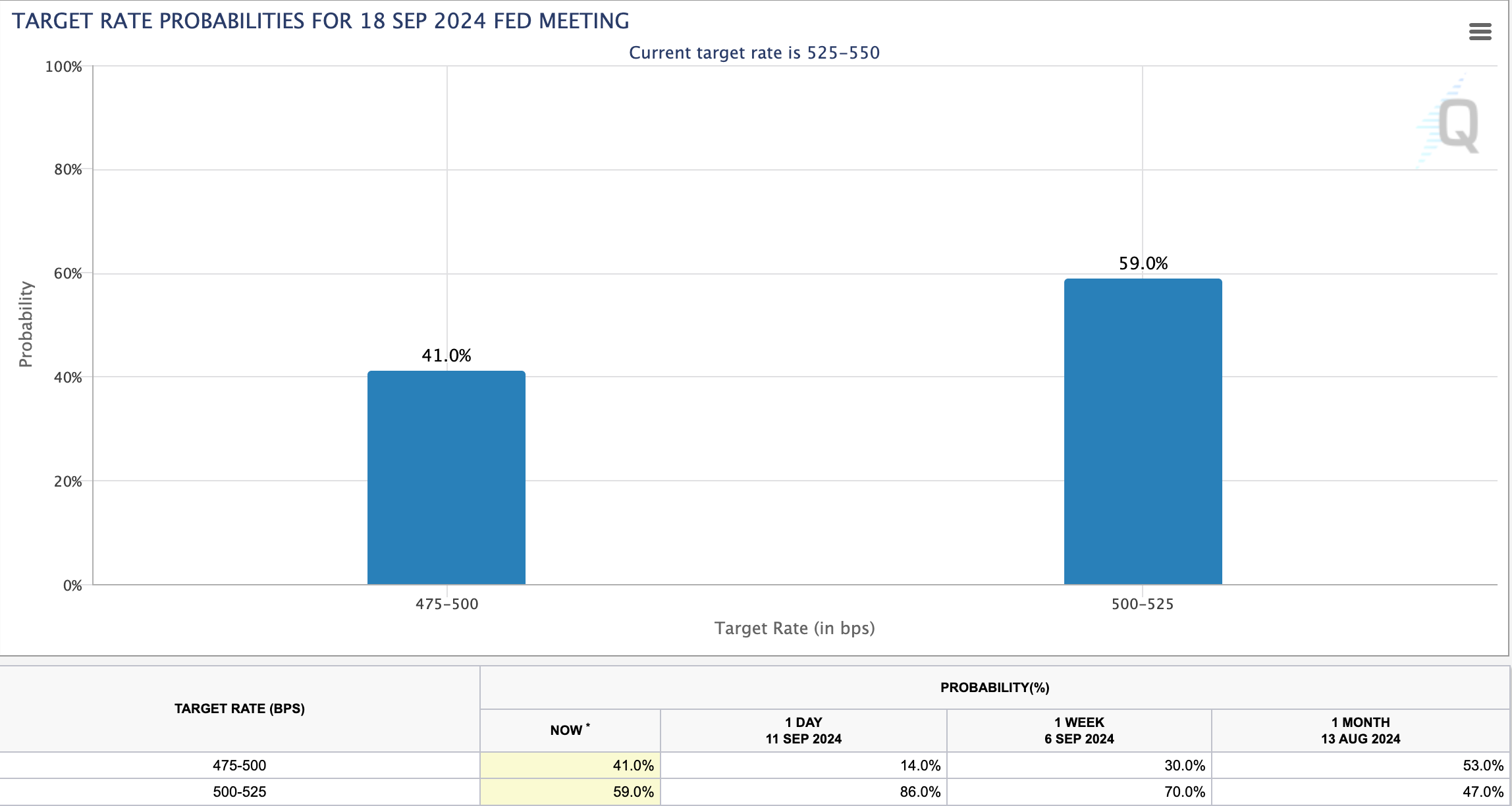The image size is (1512, 806).
Task: Click the 86.0% one-day cell
Action: [803, 792]
